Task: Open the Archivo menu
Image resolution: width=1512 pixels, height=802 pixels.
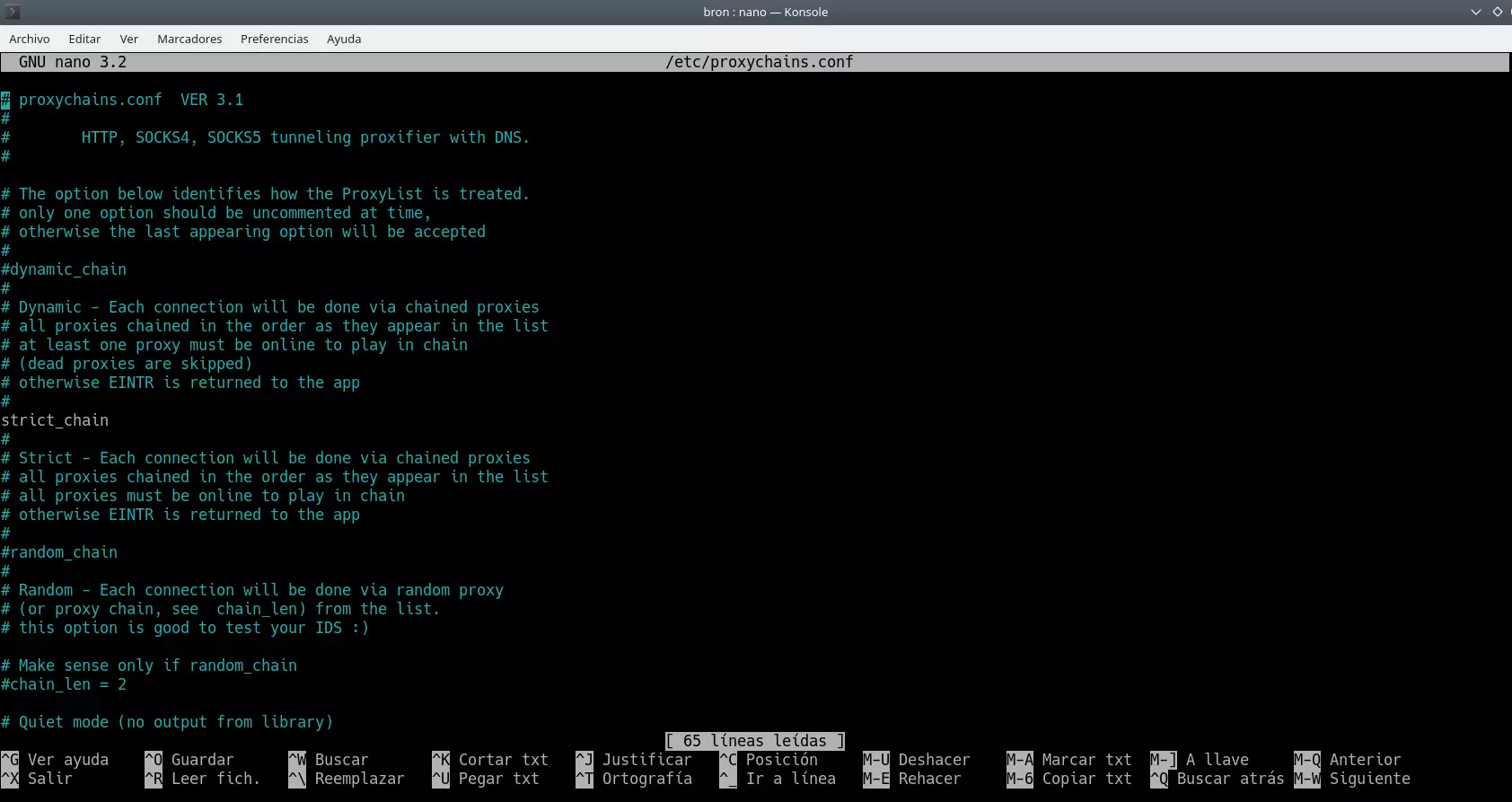Action: coord(30,39)
